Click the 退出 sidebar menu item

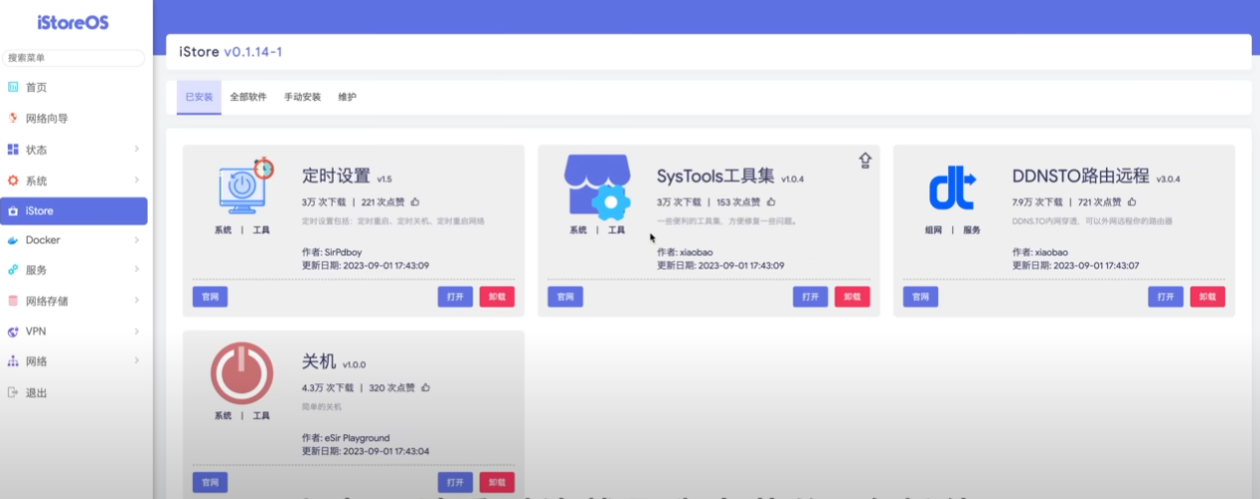[x=74, y=392]
